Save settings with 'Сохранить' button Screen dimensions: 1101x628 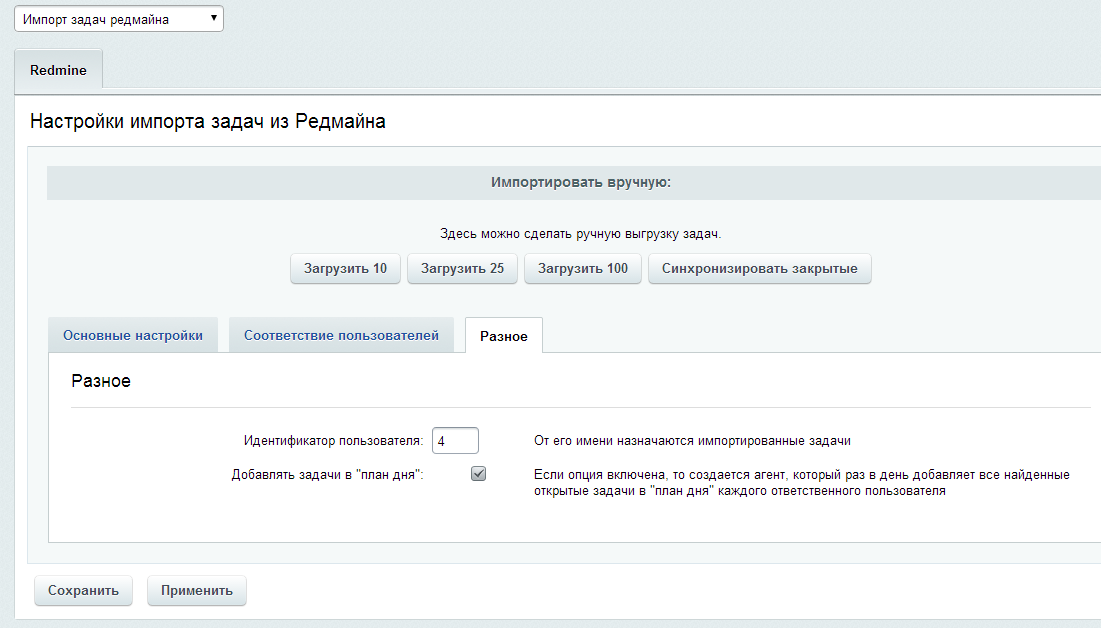tap(84, 591)
